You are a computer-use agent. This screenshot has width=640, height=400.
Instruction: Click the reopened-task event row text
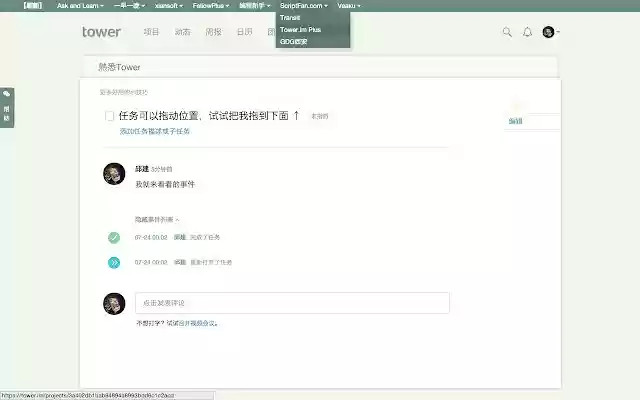[x=183, y=262]
